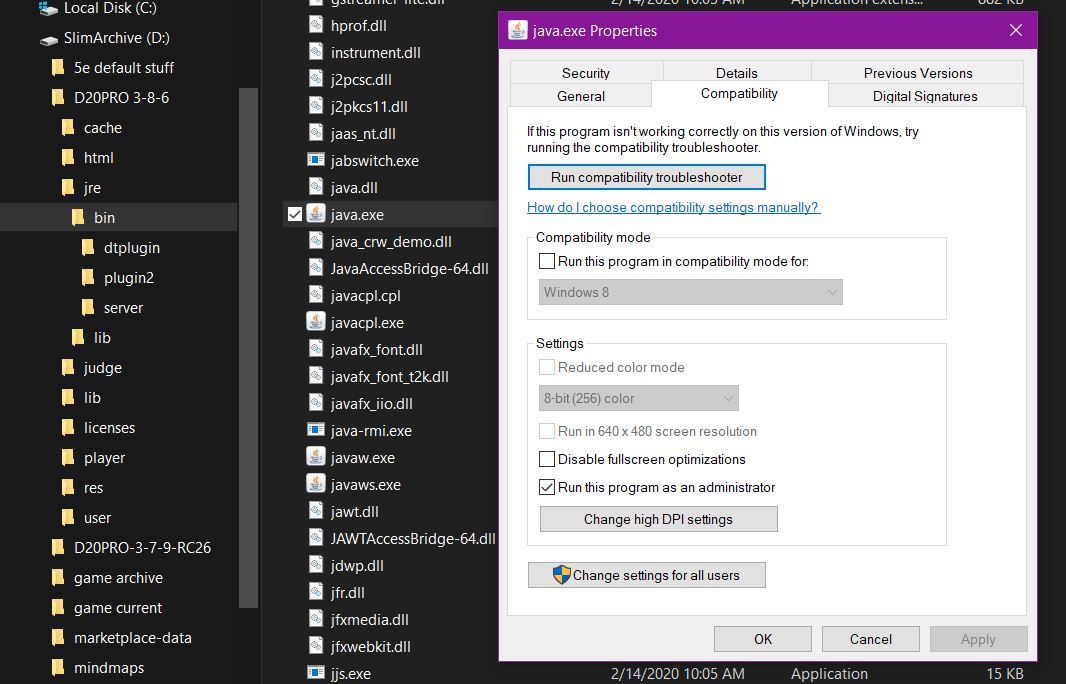Image resolution: width=1066 pixels, height=684 pixels.
Task: Click the java.exe Java cup icon in file list
Action: (x=316, y=214)
